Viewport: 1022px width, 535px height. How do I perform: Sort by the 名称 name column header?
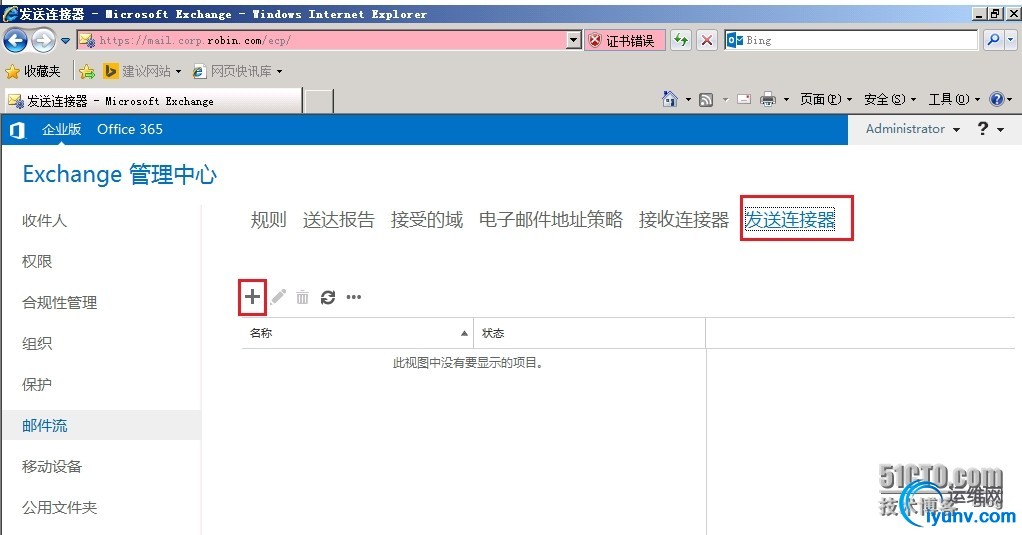point(357,333)
